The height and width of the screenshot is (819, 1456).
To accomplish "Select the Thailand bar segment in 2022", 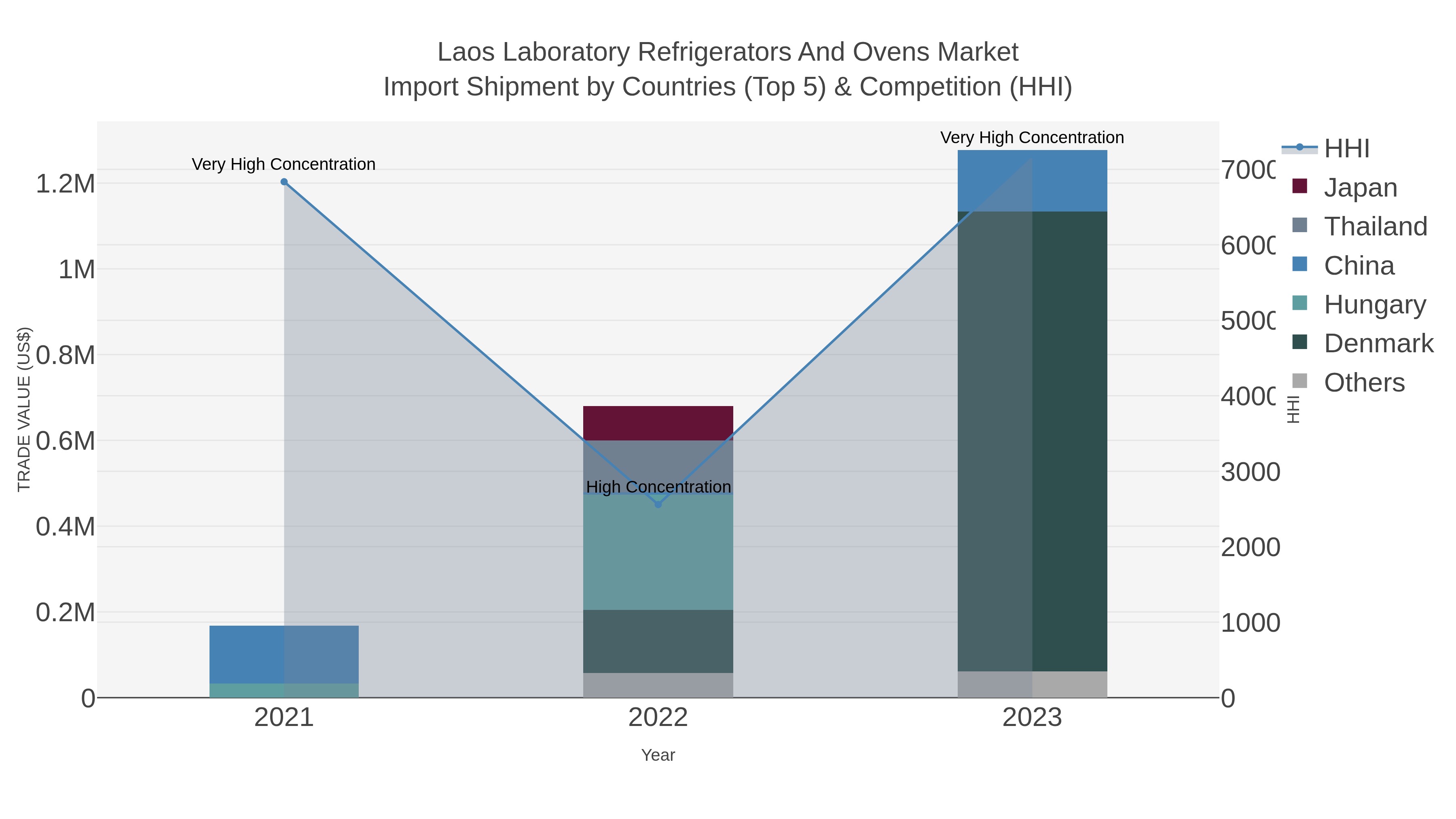I will click(x=658, y=467).
